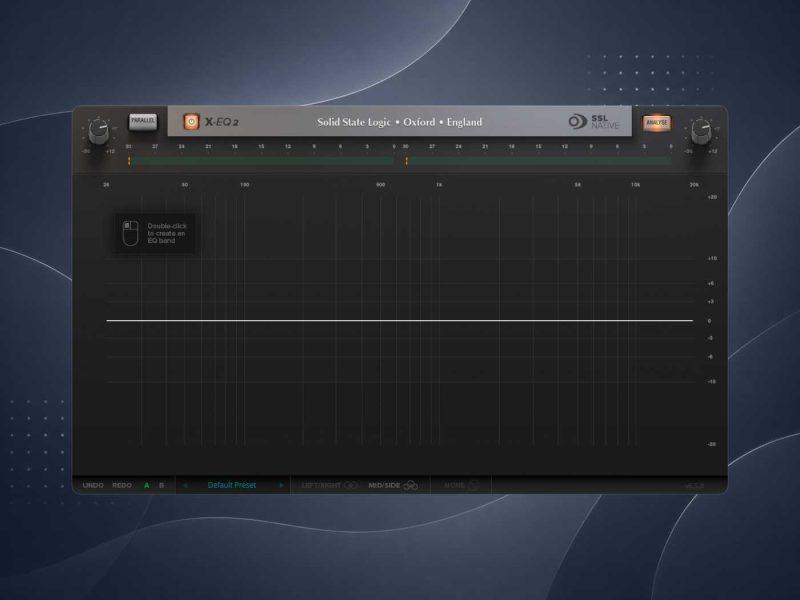Image resolution: width=800 pixels, height=600 pixels.
Task: Click the REDO button
Action: (x=122, y=485)
